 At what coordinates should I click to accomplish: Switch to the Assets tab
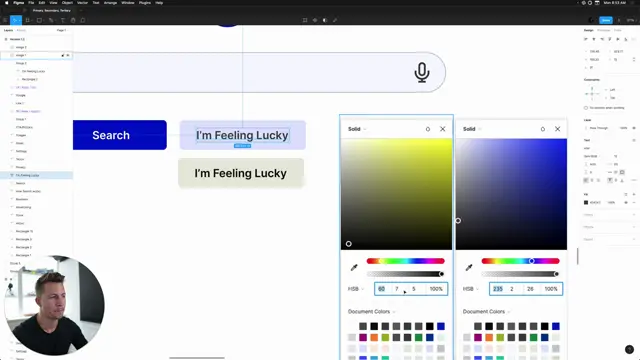tap(21, 30)
